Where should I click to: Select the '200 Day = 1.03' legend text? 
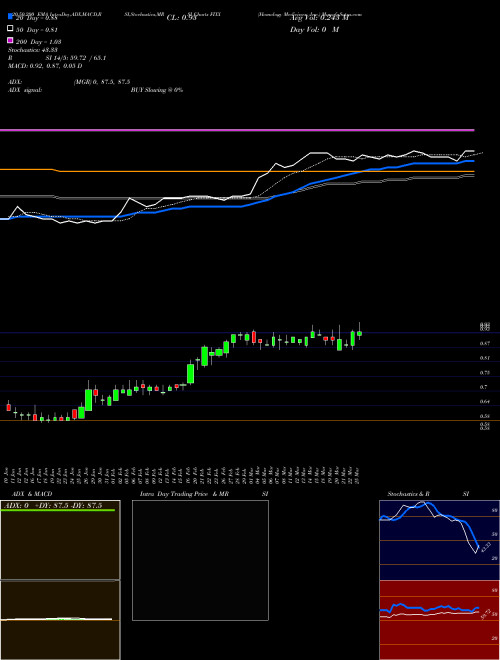pyautogui.click(x=38, y=42)
